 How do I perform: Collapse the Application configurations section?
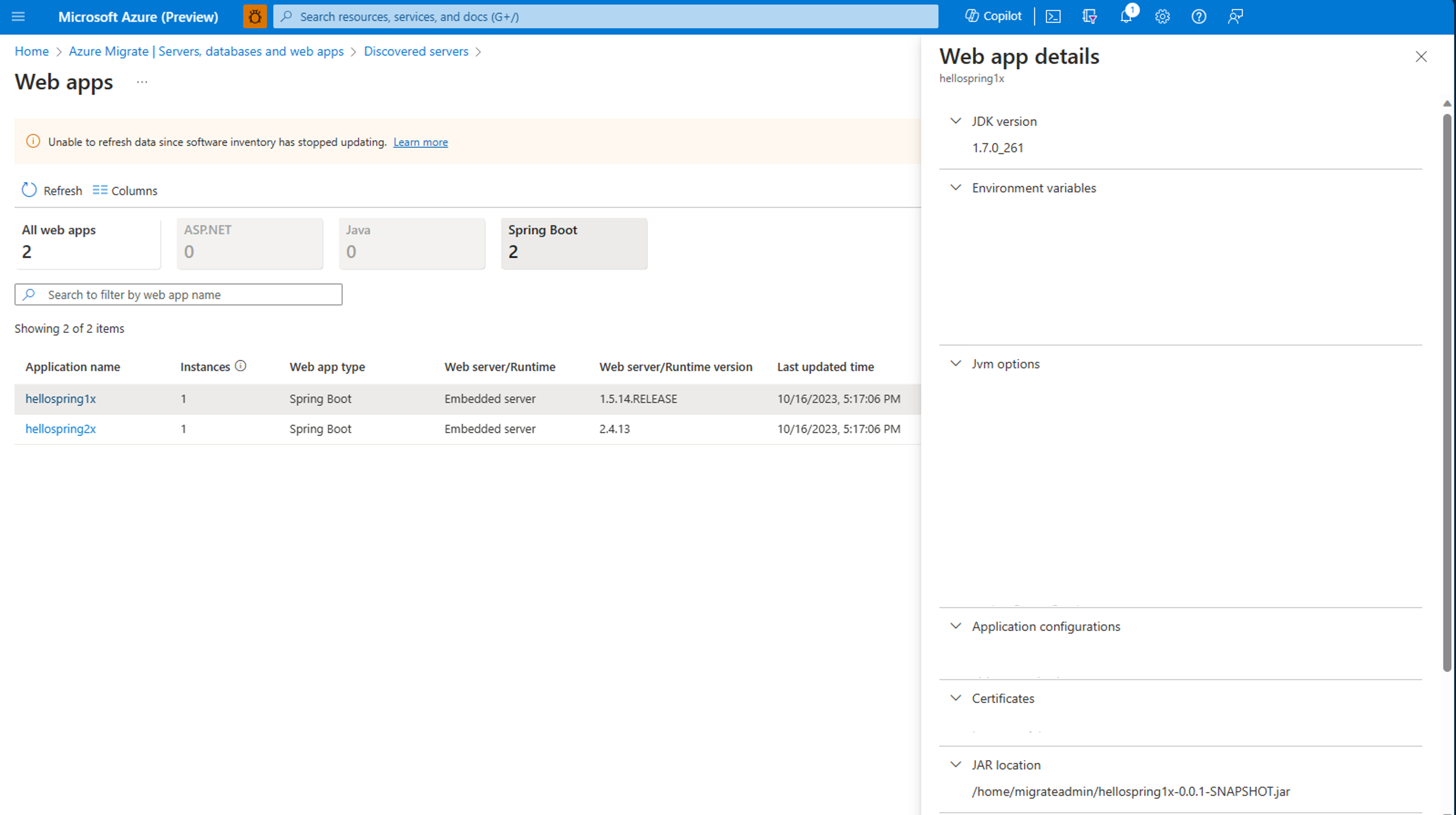pyautogui.click(x=956, y=626)
